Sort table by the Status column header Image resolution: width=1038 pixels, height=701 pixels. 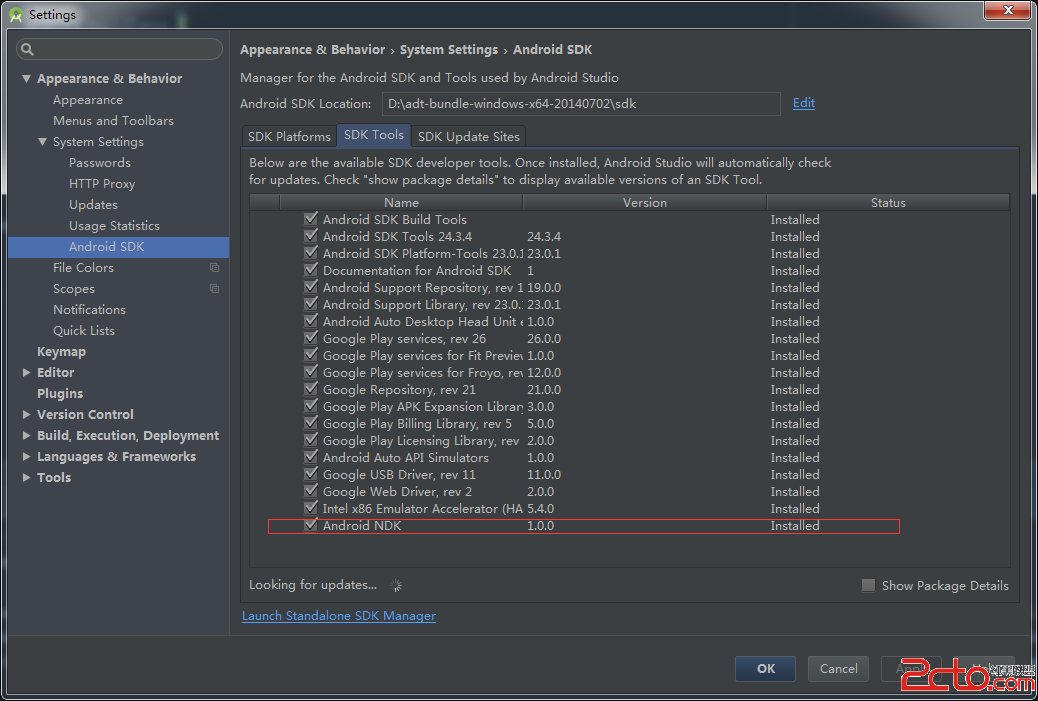coord(888,203)
